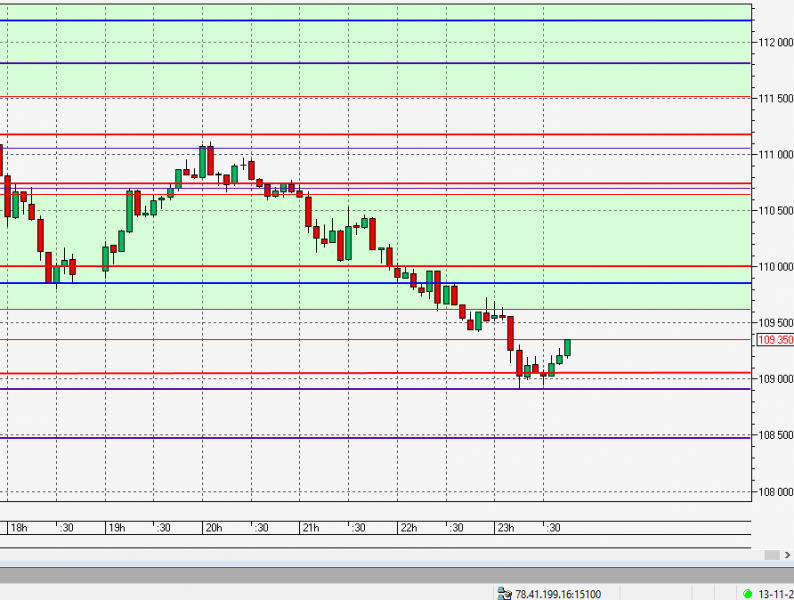Click the horizontal scrollbar thumb
Screen dimensions: 794x600
[772, 555]
